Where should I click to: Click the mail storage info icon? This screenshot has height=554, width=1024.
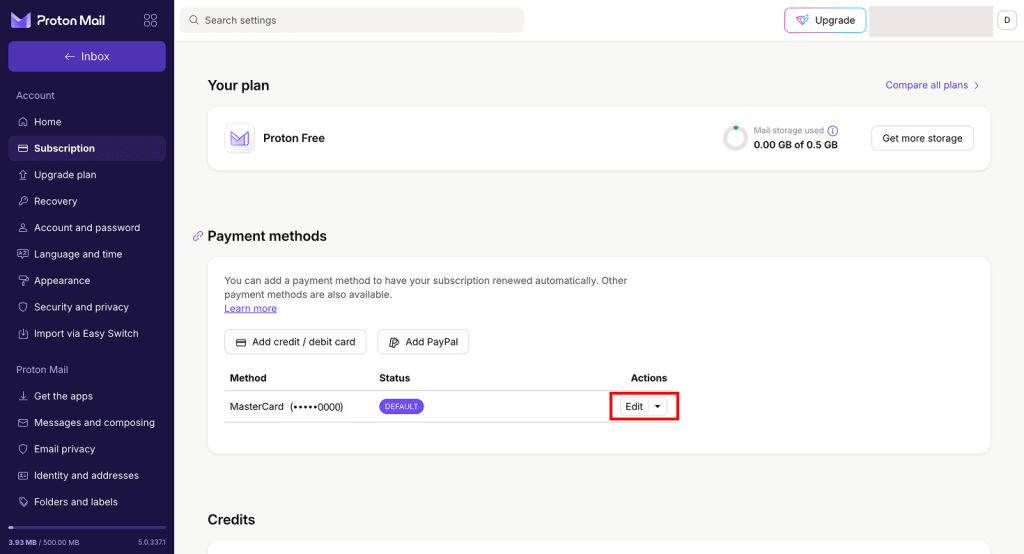pyautogui.click(x=833, y=131)
